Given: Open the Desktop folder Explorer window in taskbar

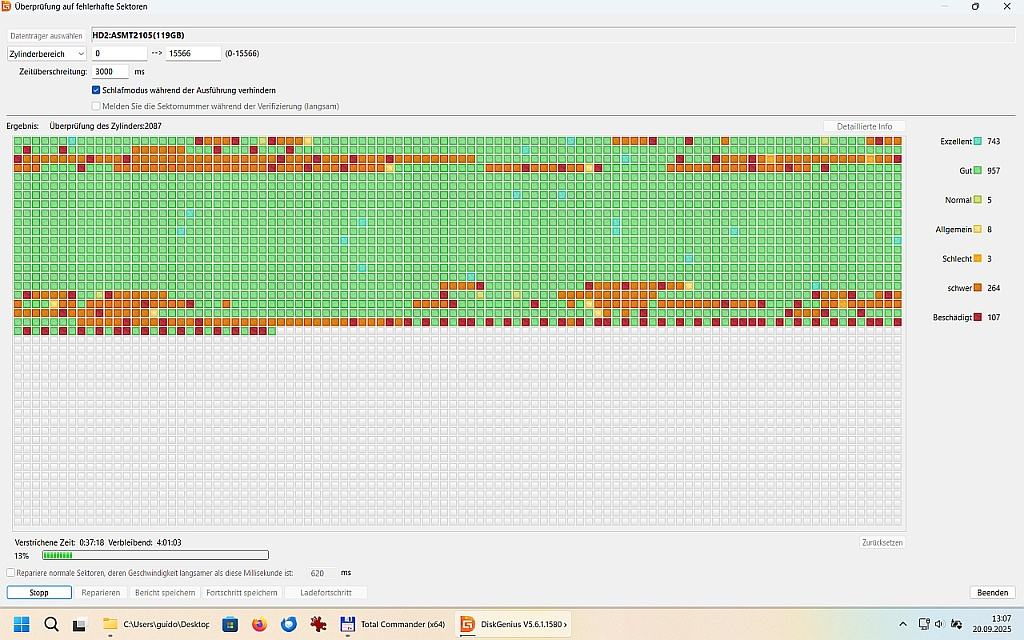Looking at the screenshot, I should click(156, 624).
